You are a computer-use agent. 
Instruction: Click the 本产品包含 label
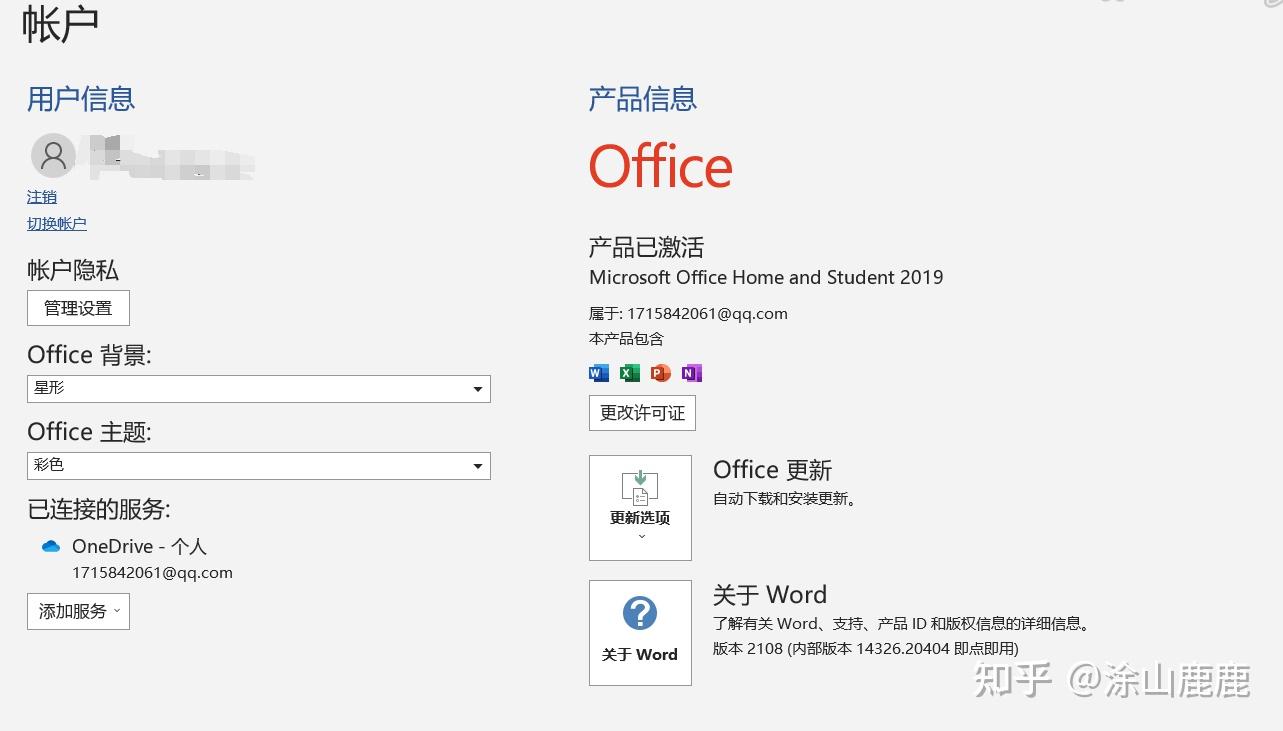click(x=626, y=339)
